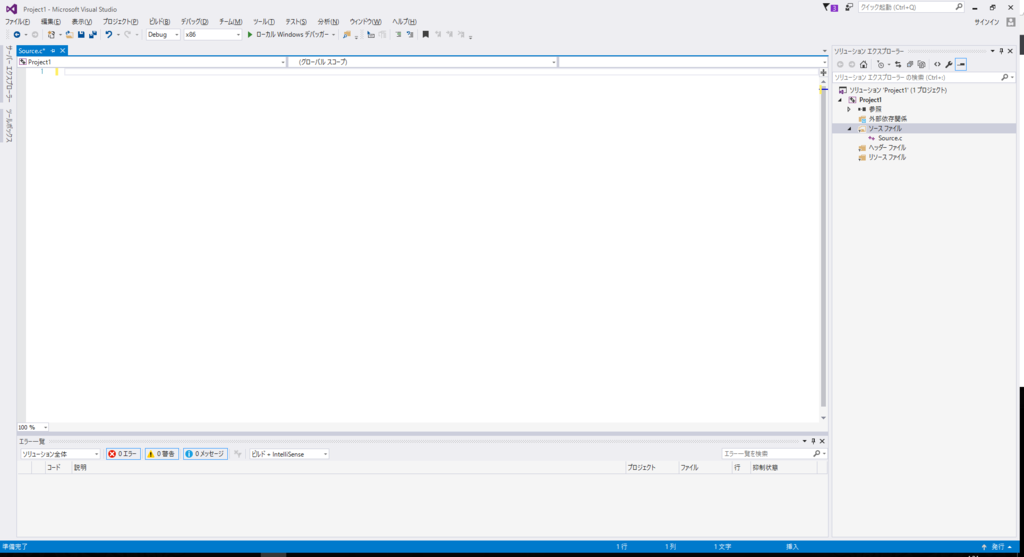Open the 編集(E) menu
Viewport: 1024px width, 557px height.
pos(50,22)
